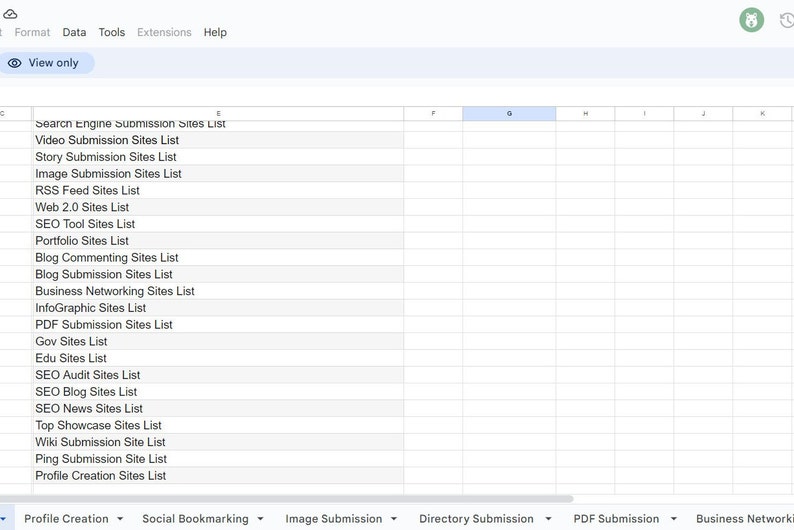The image size is (794, 530).
Task: Click the anonymous user avatar icon
Action: click(751, 20)
